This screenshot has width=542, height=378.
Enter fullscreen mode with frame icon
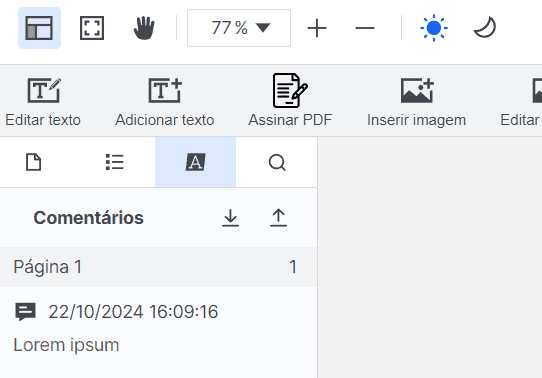(92, 28)
